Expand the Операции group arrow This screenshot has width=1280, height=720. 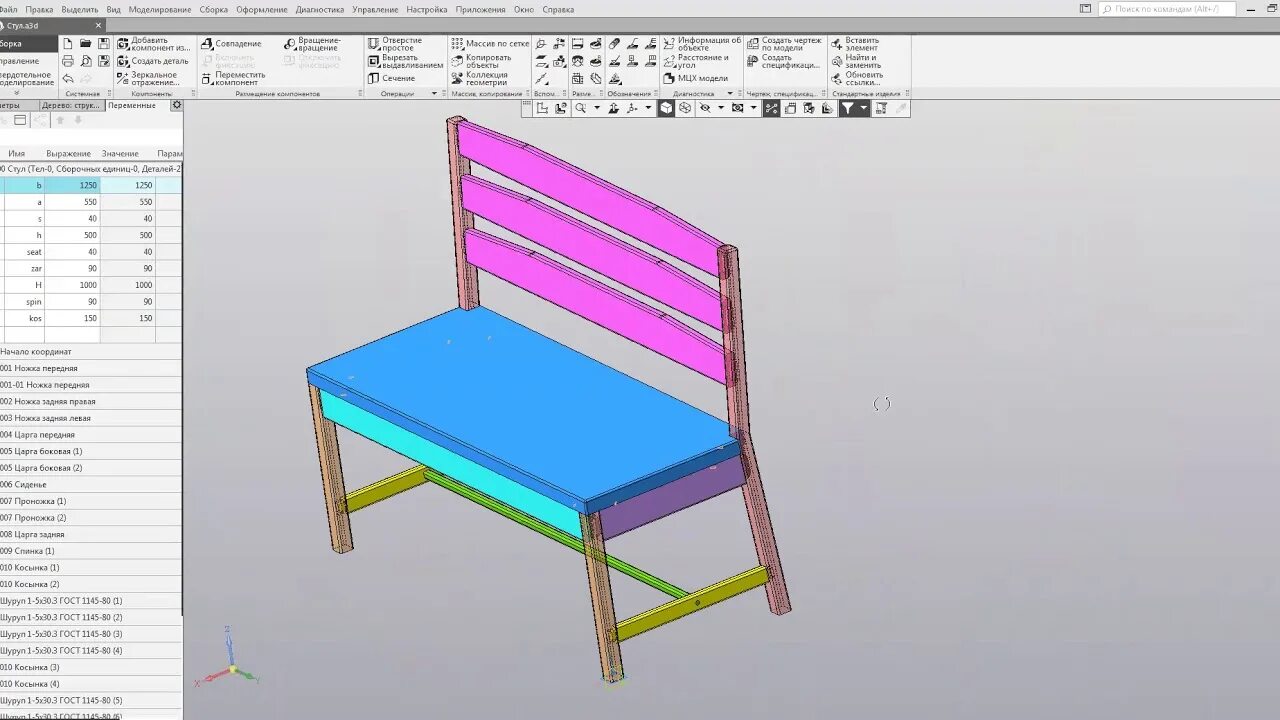[x=434, y=94]
